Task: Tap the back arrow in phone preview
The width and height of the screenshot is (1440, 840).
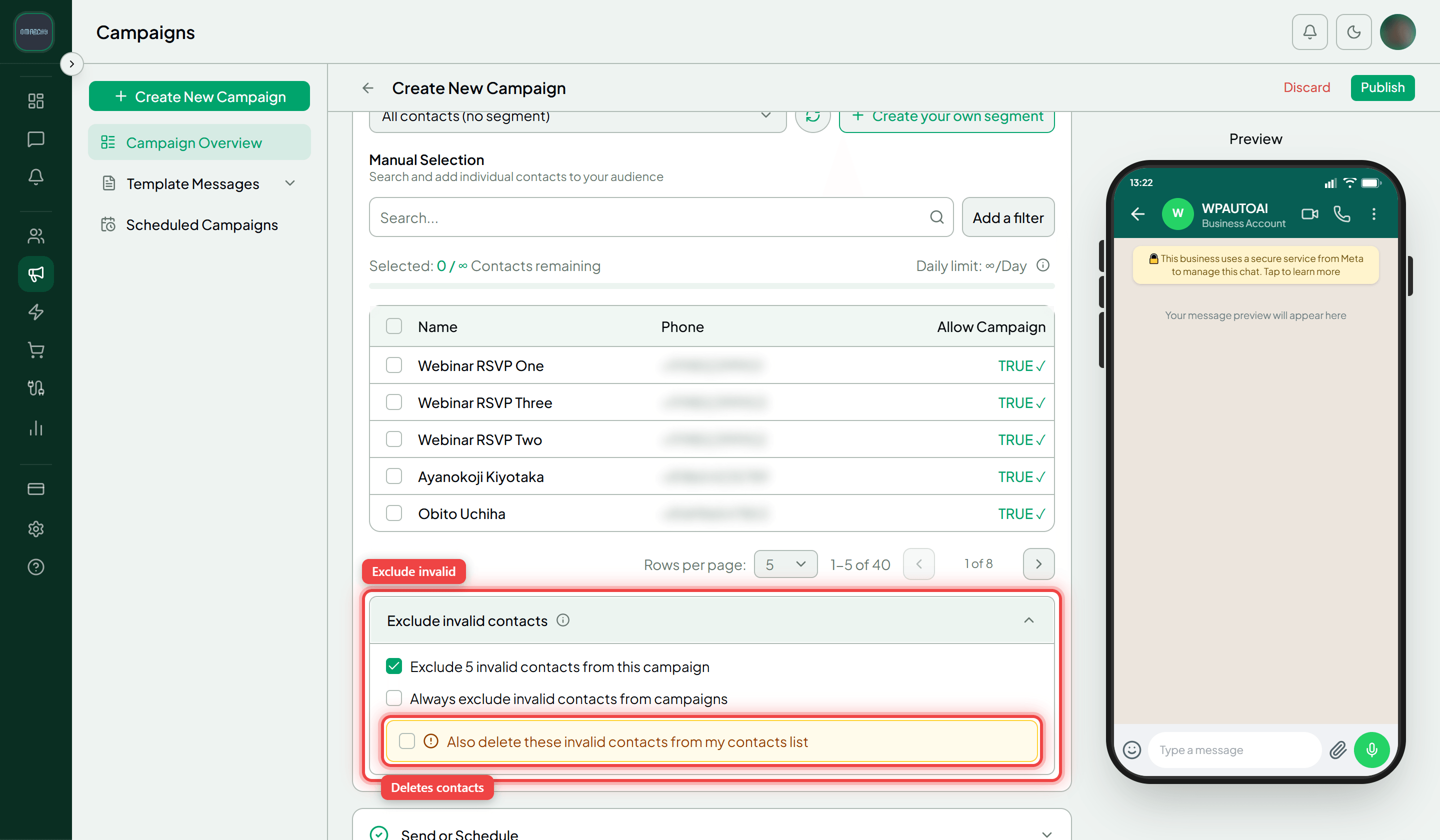Action: click(1137, 213)
